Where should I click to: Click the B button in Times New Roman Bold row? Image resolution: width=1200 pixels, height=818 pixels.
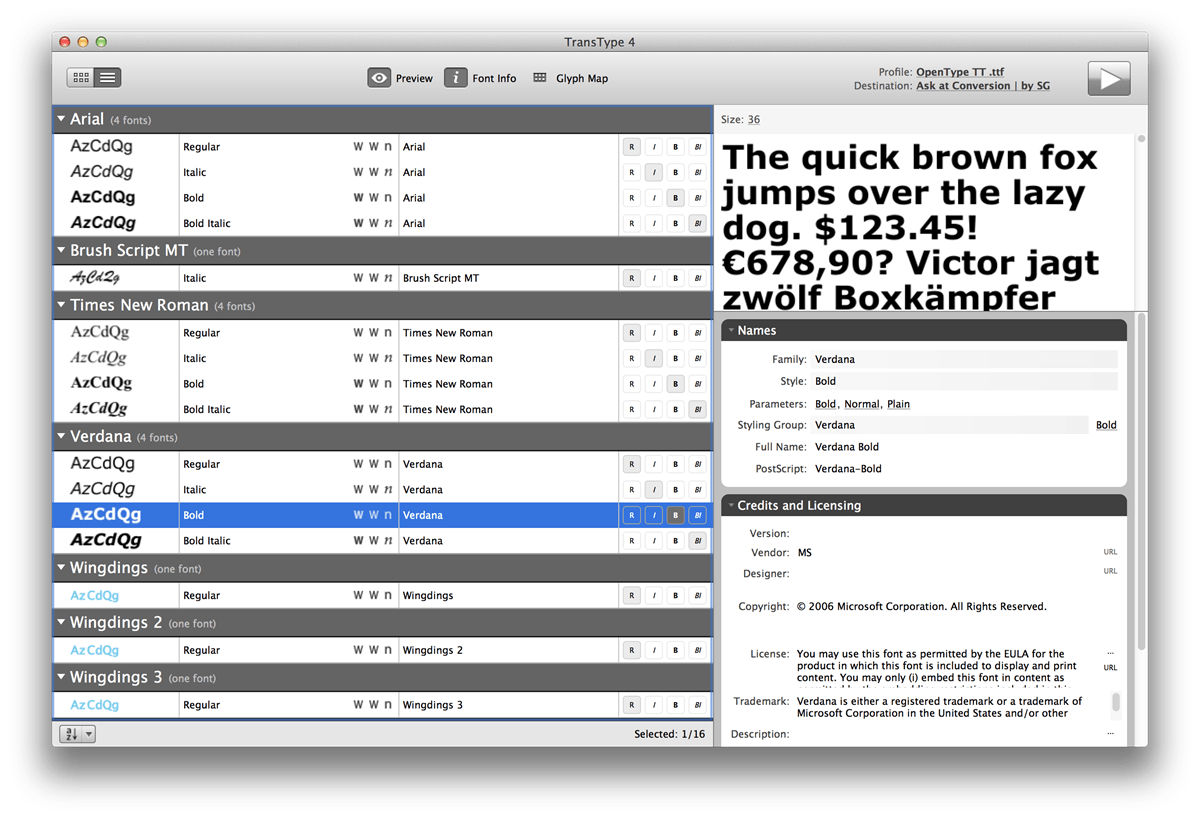tap(675, 384)
